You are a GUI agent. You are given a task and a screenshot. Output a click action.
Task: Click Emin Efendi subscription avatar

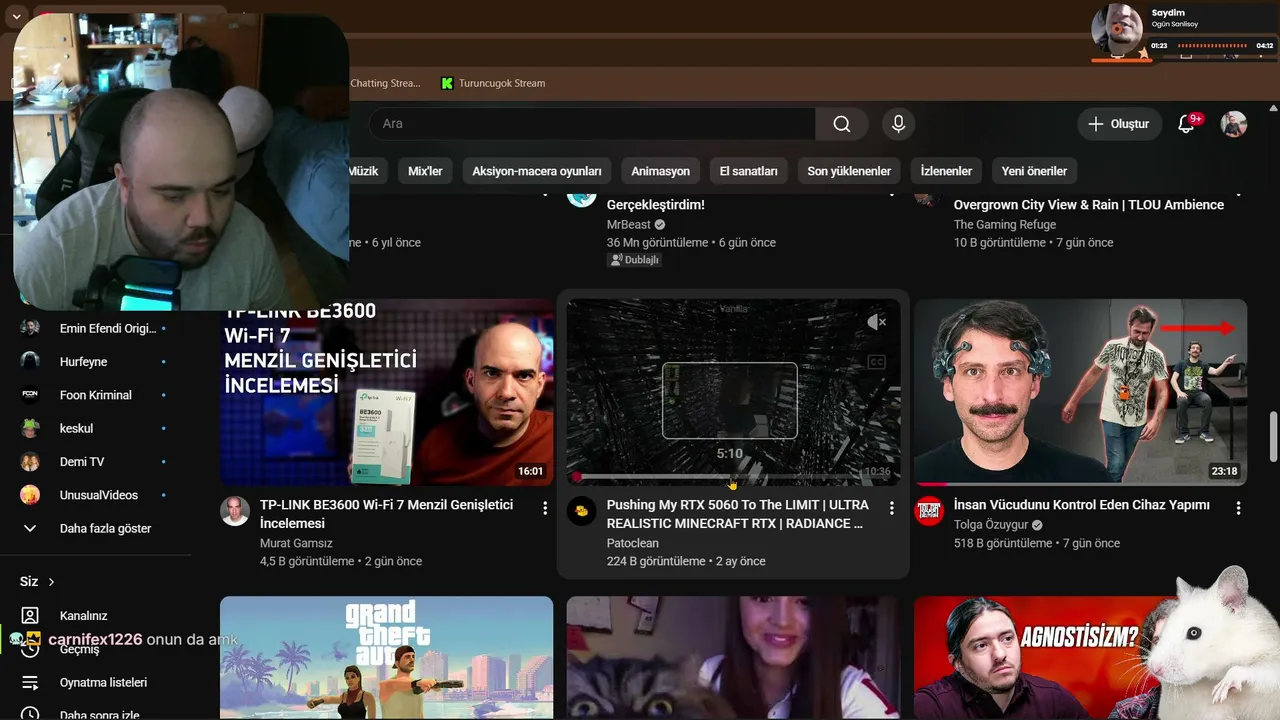click(x=30, y=328)
